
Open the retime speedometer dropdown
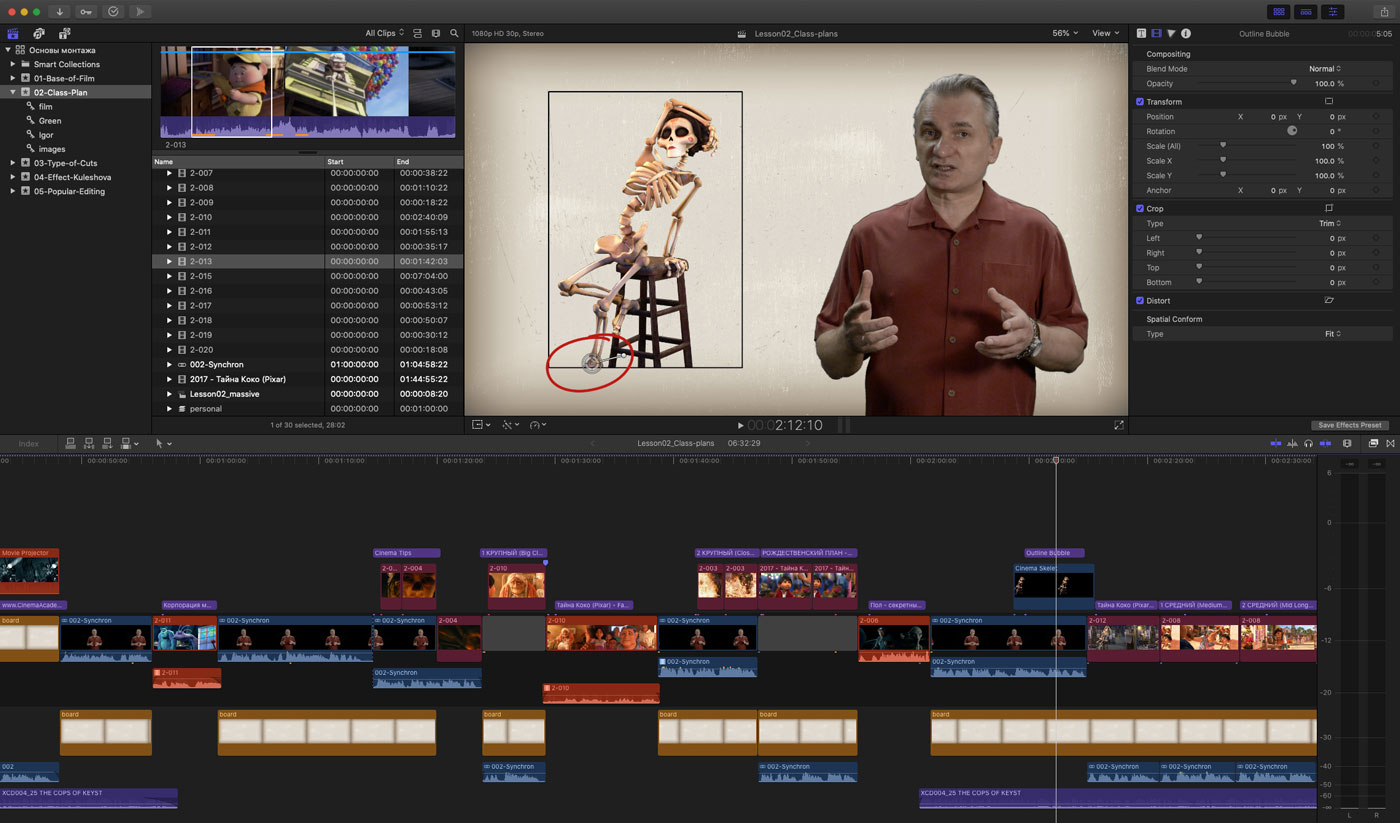538,425
